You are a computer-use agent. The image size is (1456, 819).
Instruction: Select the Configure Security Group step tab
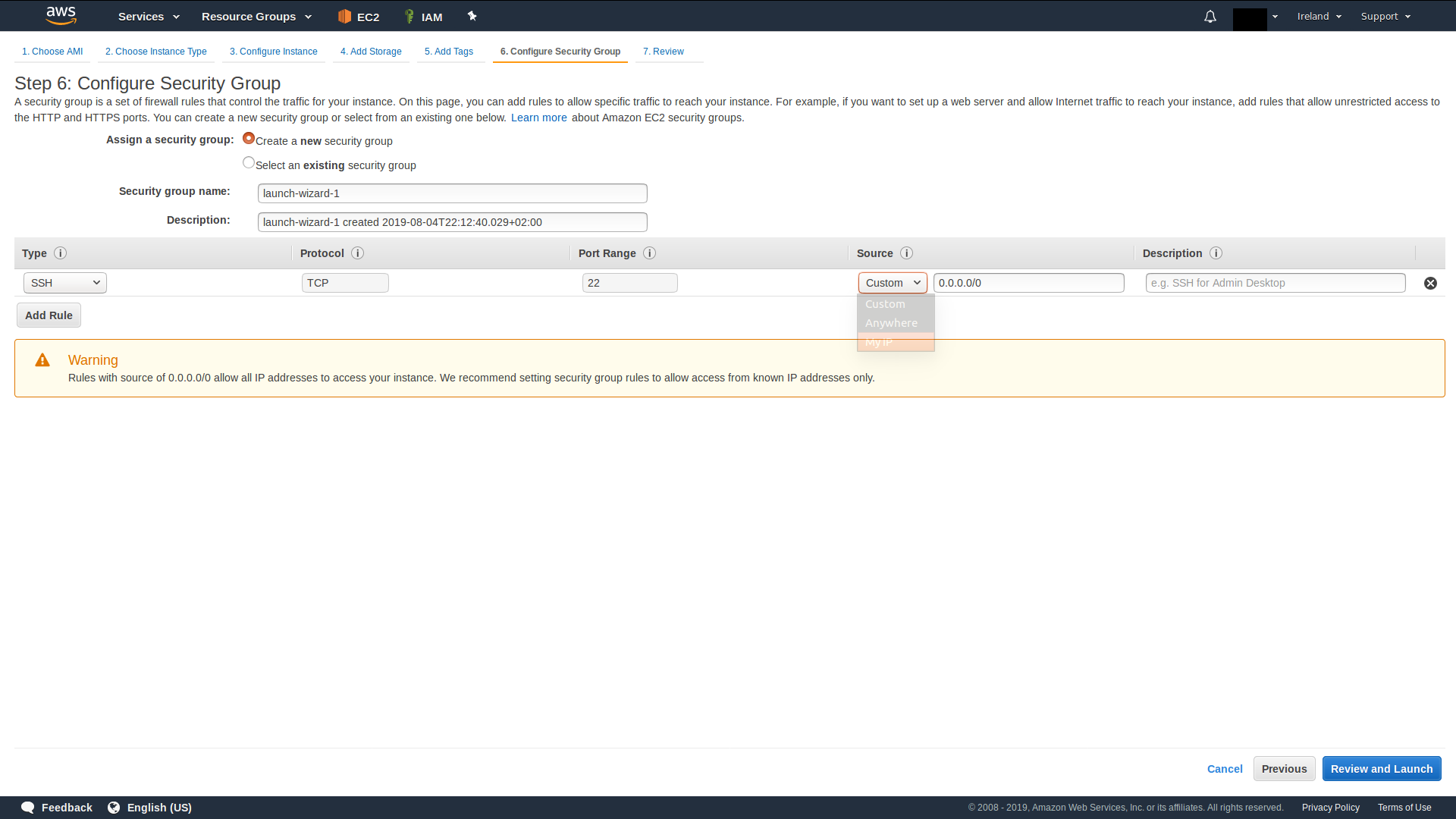[x=560, y=52]
